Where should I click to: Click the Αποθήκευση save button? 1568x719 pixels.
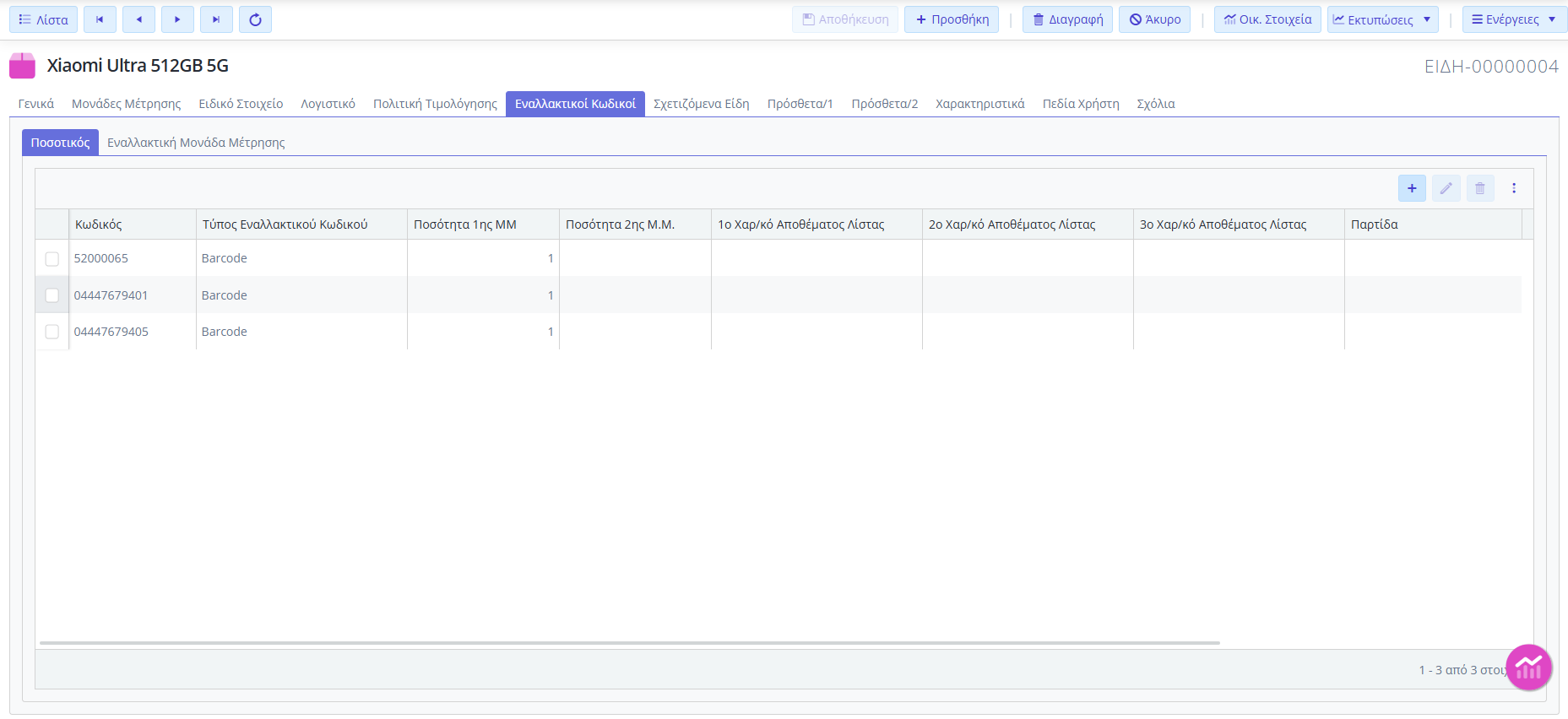[845, 19]
